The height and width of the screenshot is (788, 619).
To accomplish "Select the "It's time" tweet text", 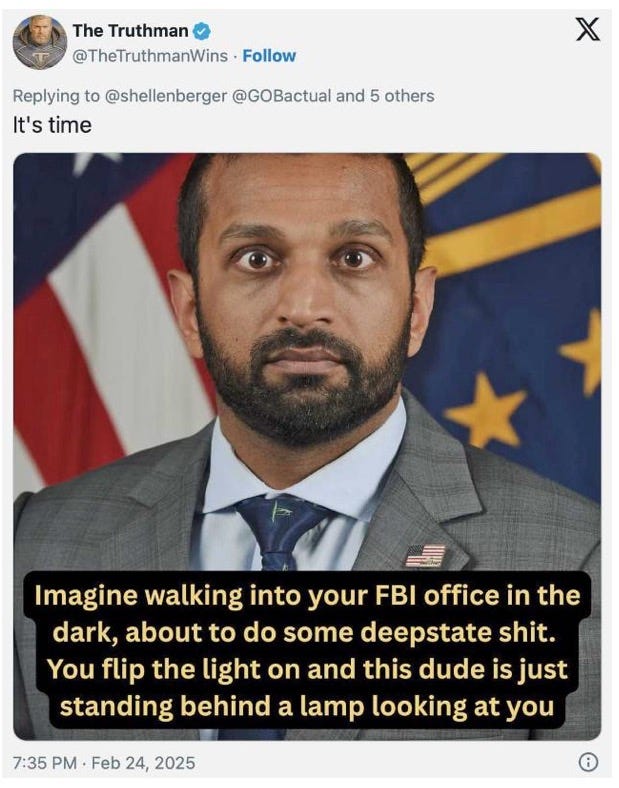I will pyautogui.click(x=52, y=125).
